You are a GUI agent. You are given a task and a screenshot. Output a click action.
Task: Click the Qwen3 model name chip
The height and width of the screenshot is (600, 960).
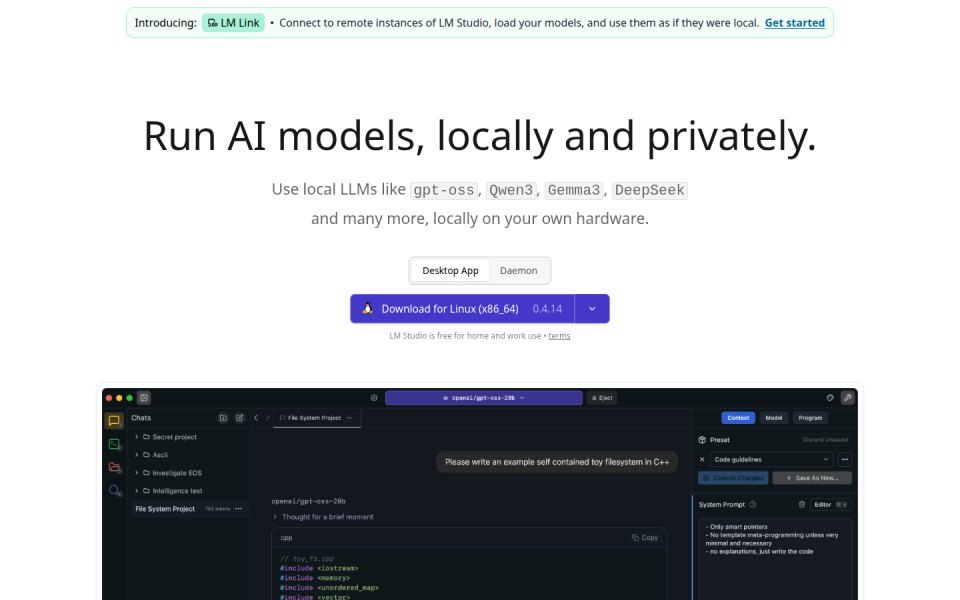point(511,190)
